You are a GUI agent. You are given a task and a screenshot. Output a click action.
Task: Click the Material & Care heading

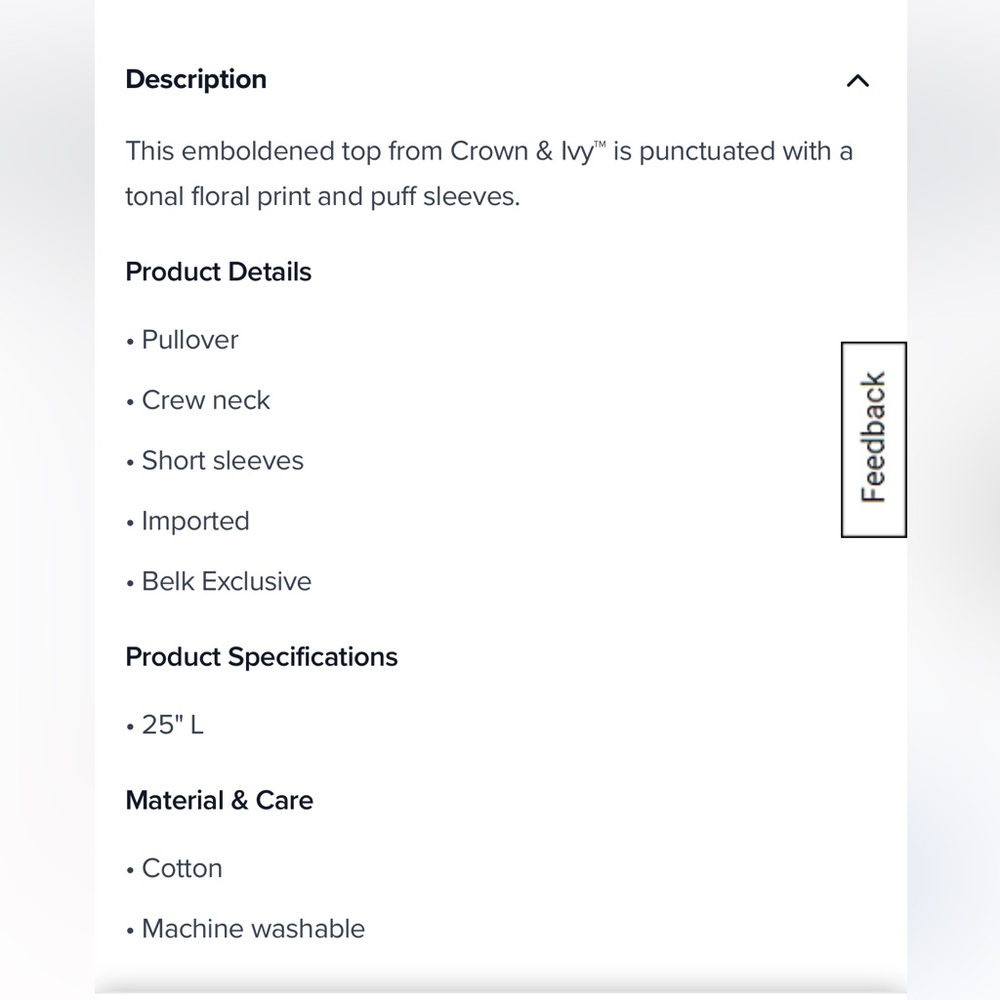pyautogui.click(x=219, y=800)
